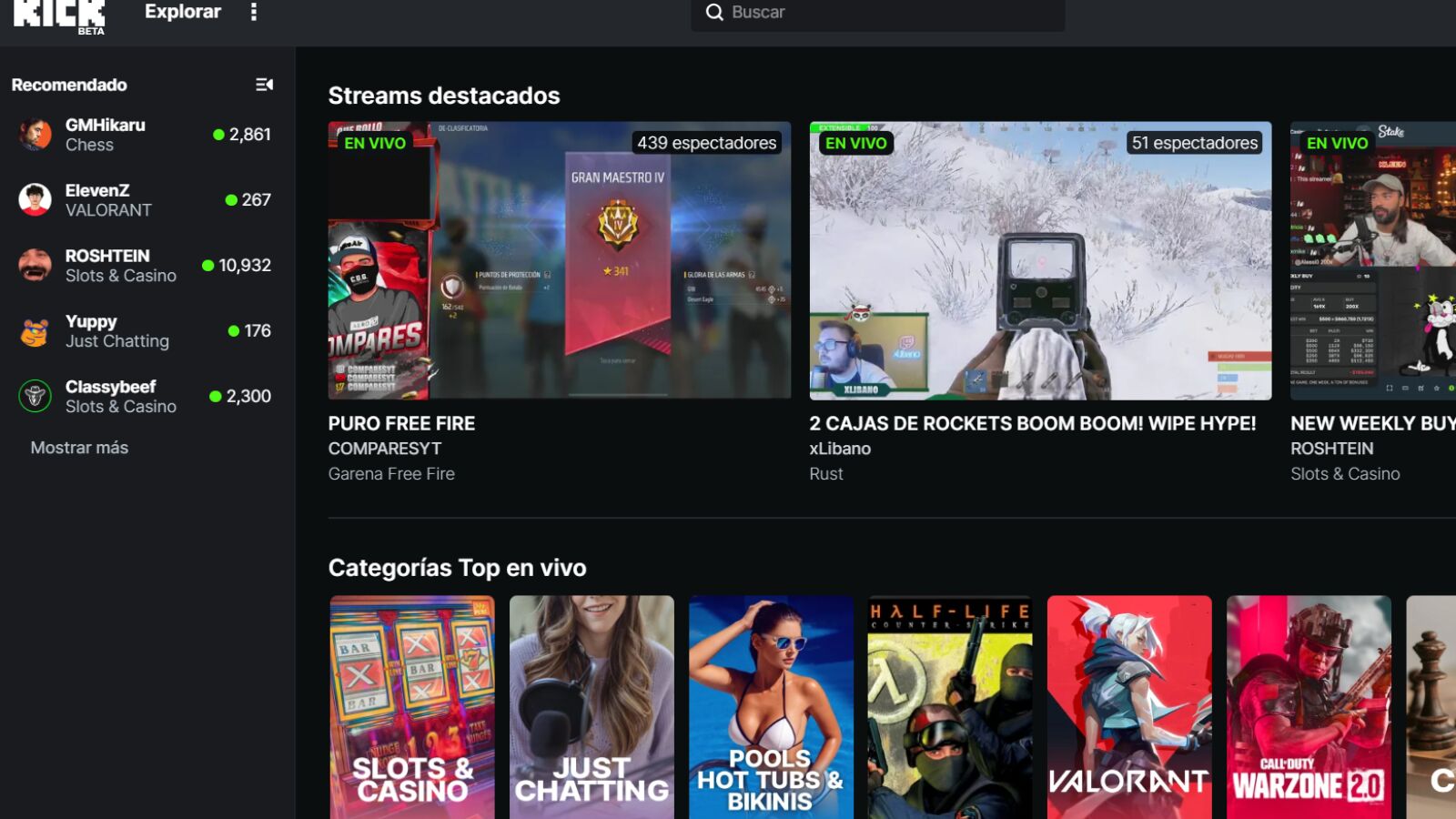Image resolution: width=1456 pixels, height=819 pixels.
Task: Collapse the Recomendado sidebar panel
Action: tap(264, 85)
